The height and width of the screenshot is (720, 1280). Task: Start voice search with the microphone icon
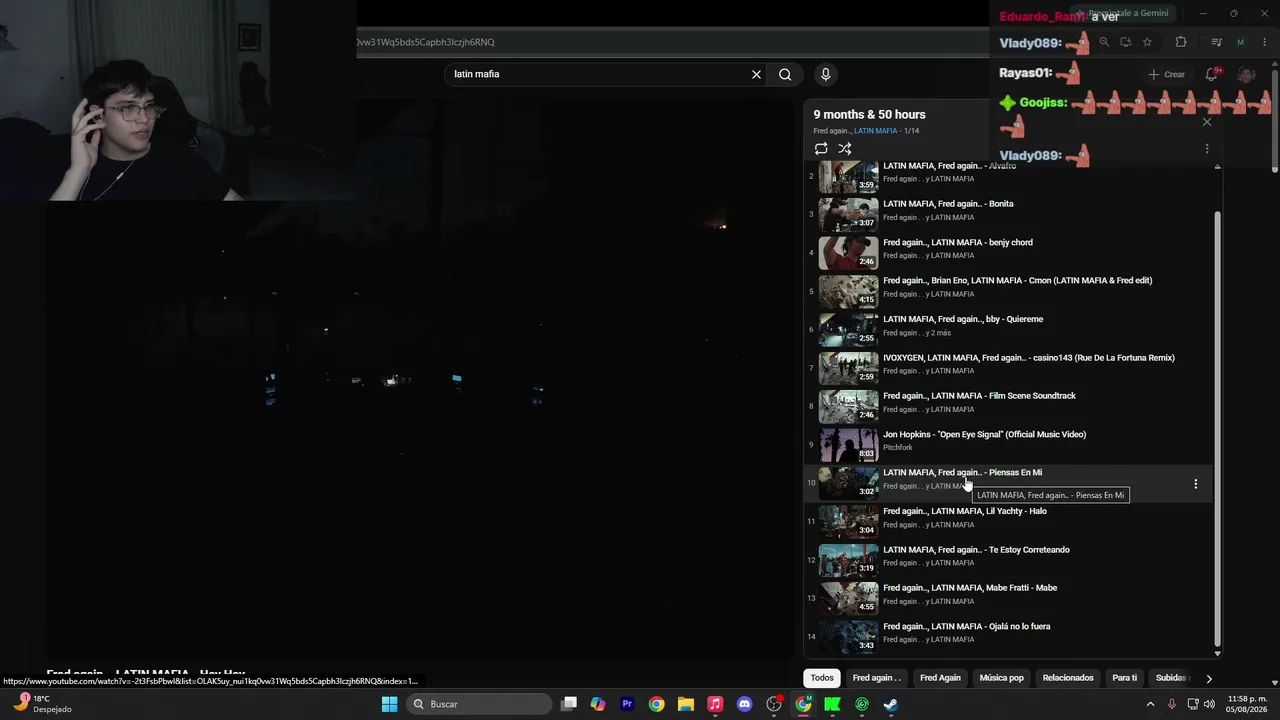825,74
